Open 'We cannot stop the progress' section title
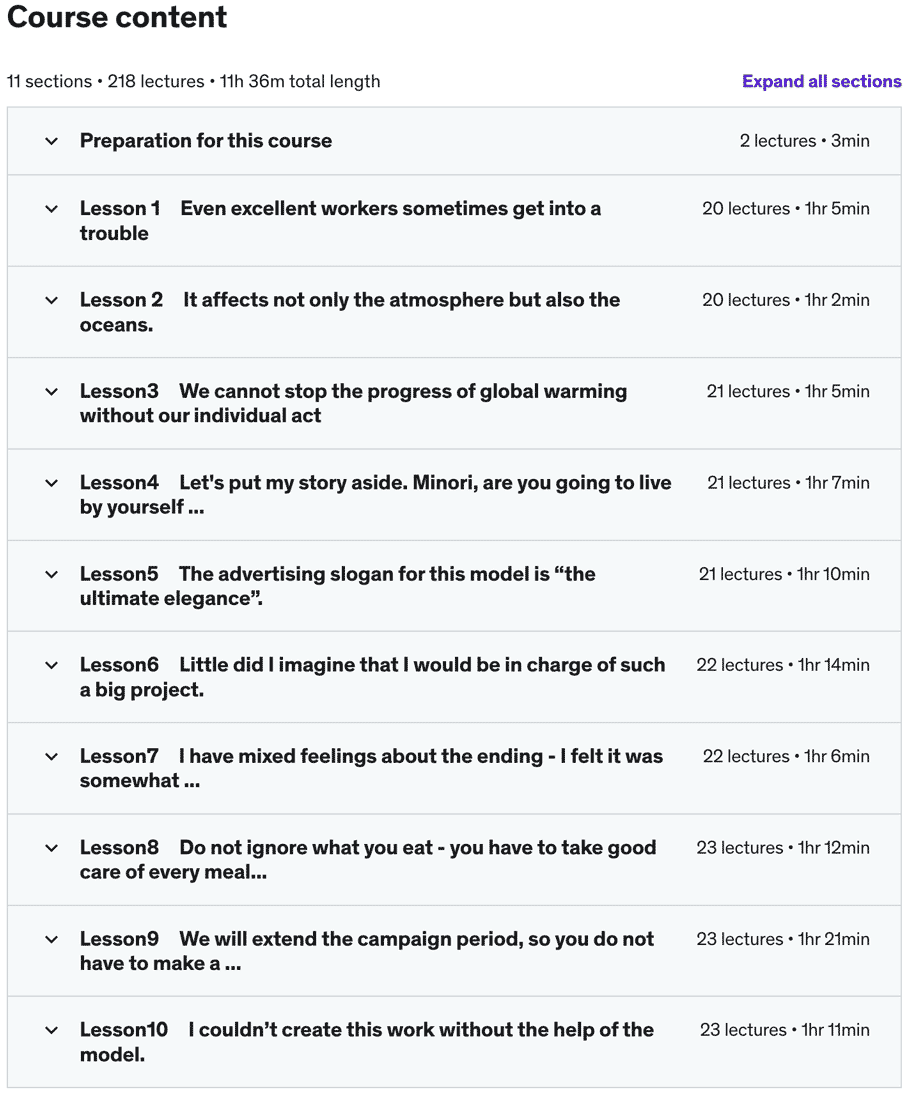 (x=403, y=391)
